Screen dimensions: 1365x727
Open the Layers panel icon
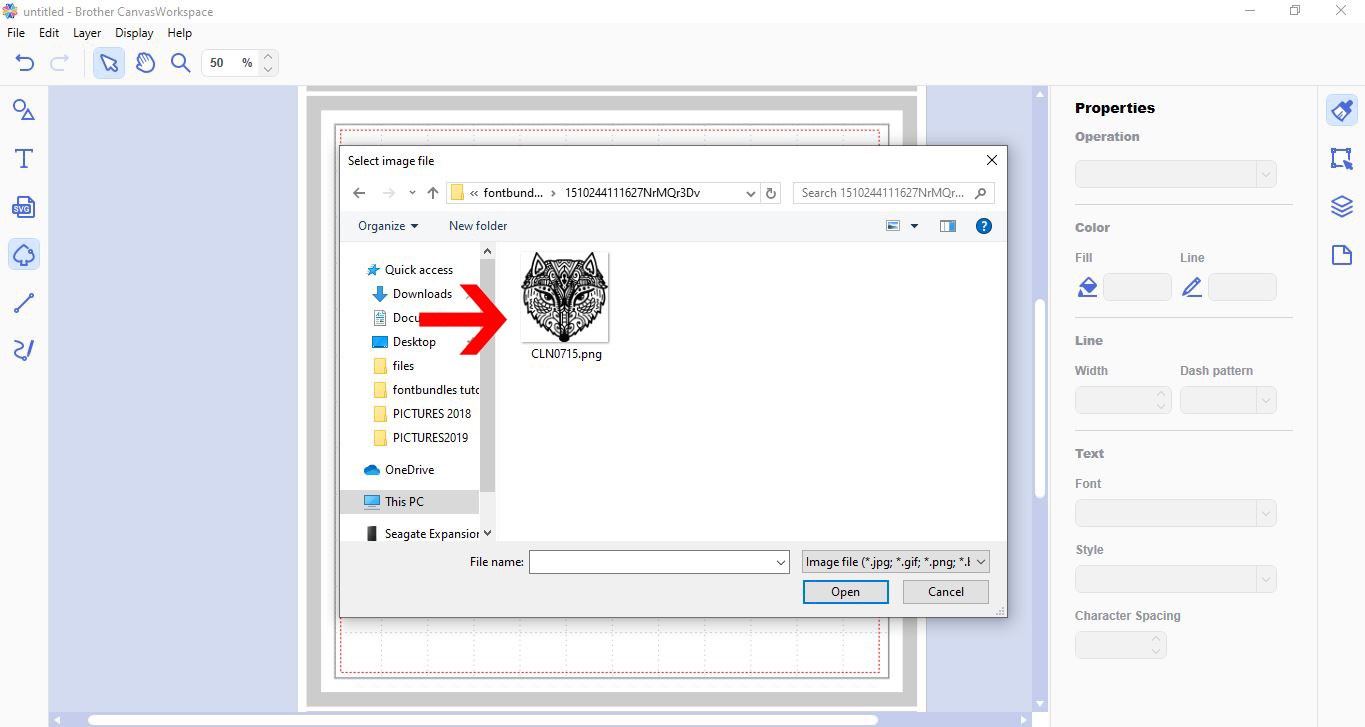coord(1341,207)
